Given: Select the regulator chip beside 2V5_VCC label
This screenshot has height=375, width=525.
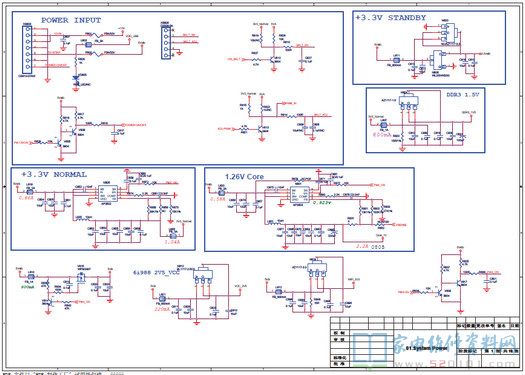Looking at the screenshot, I should pyautogui.click(x=203, y=275).
